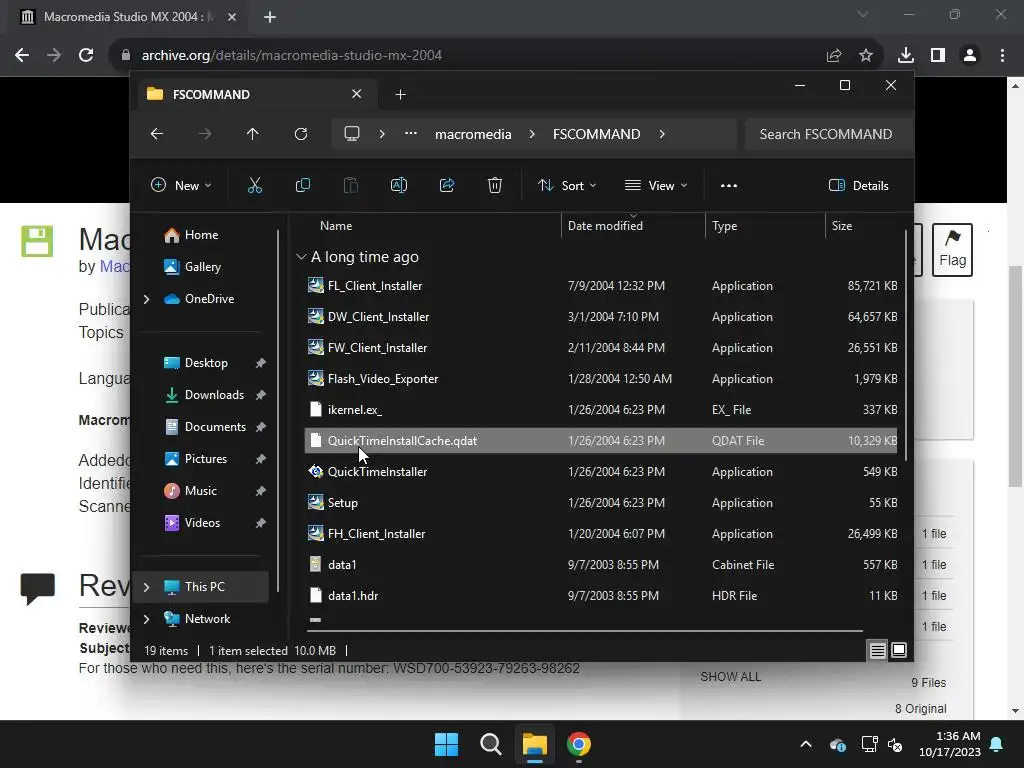Bookmark this page with the star icon
The width and height of the screenshot is (1024, 768).
(x=866, y=56)
